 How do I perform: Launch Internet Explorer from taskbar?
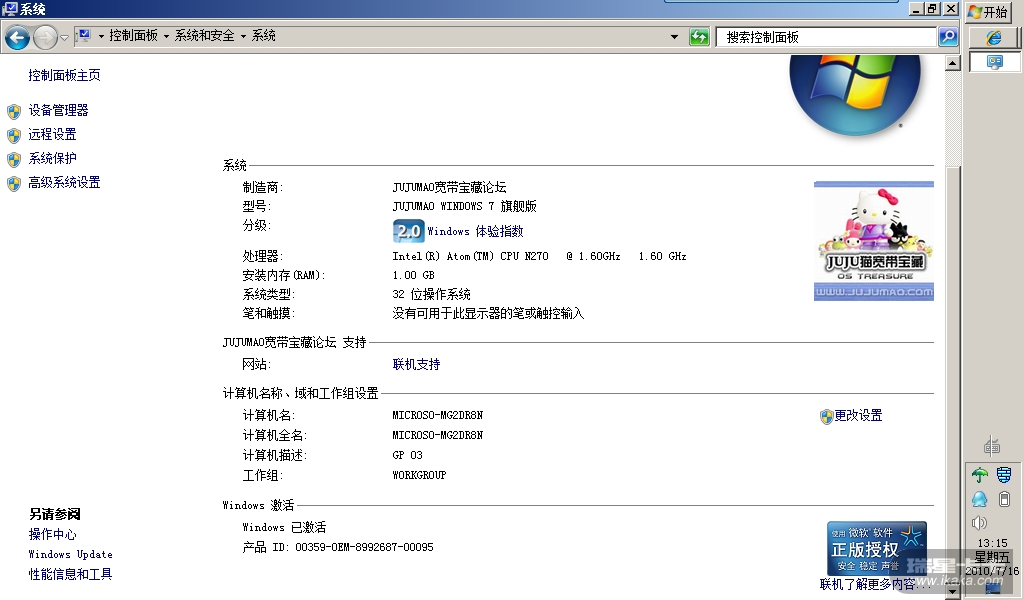[994, 38]
